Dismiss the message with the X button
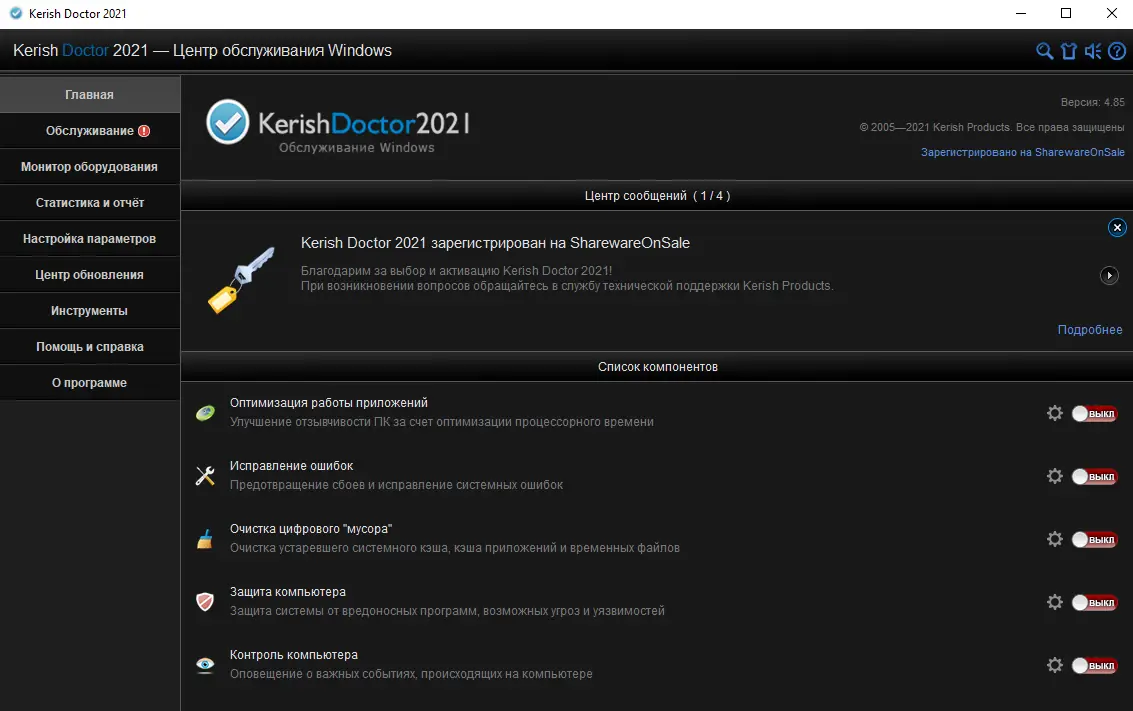The height and width of the screenshot is (711, 1133). point(1117,227)
